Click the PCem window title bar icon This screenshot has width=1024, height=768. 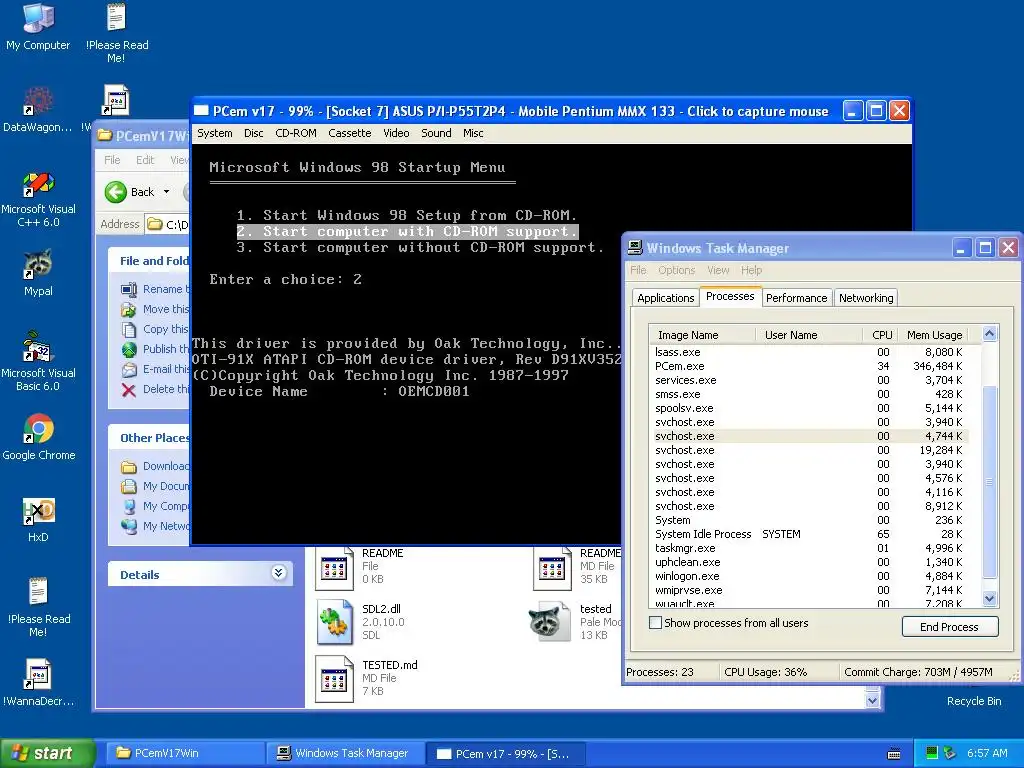point(202,111)
